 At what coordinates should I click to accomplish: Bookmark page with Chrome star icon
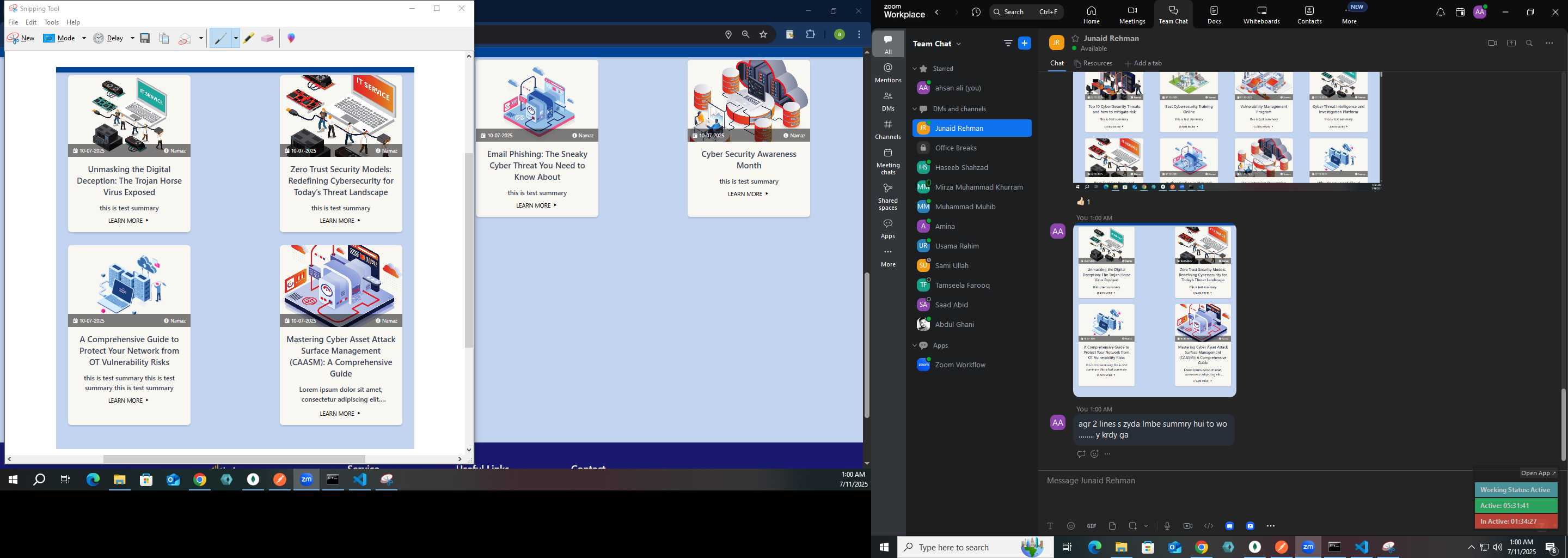(x=763, y=35)
